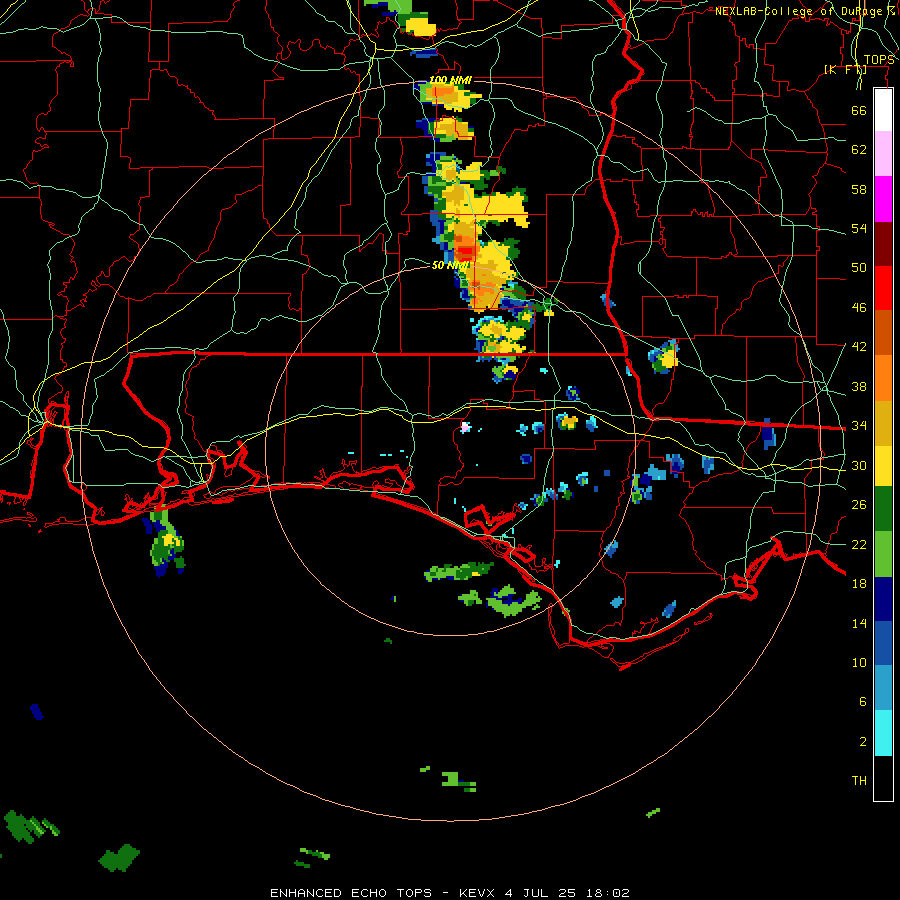Click the '14' legend value
The image size is (900, 900).
pos(859,623)
